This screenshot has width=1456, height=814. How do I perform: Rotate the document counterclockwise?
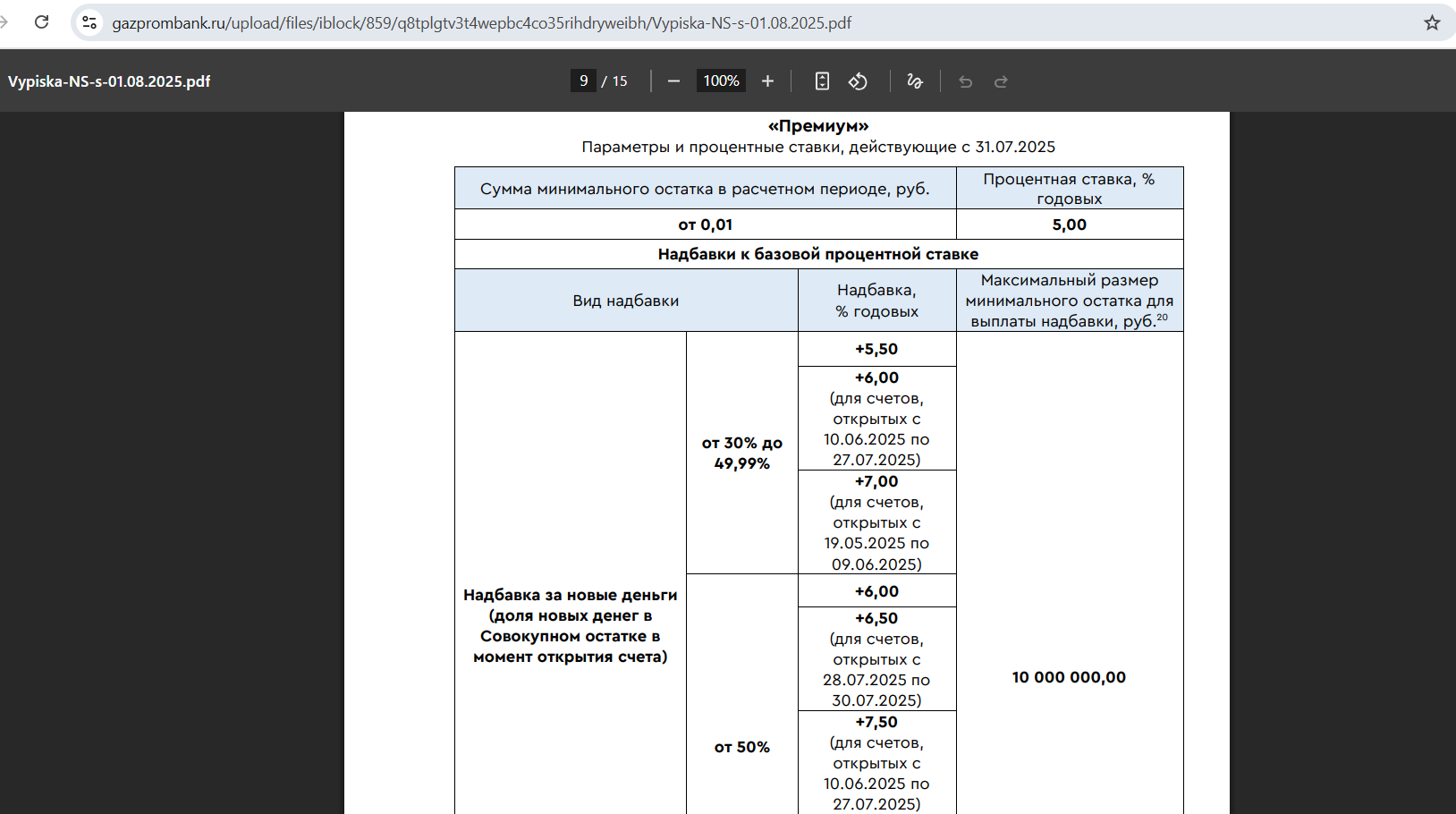(x=858, y=81)
